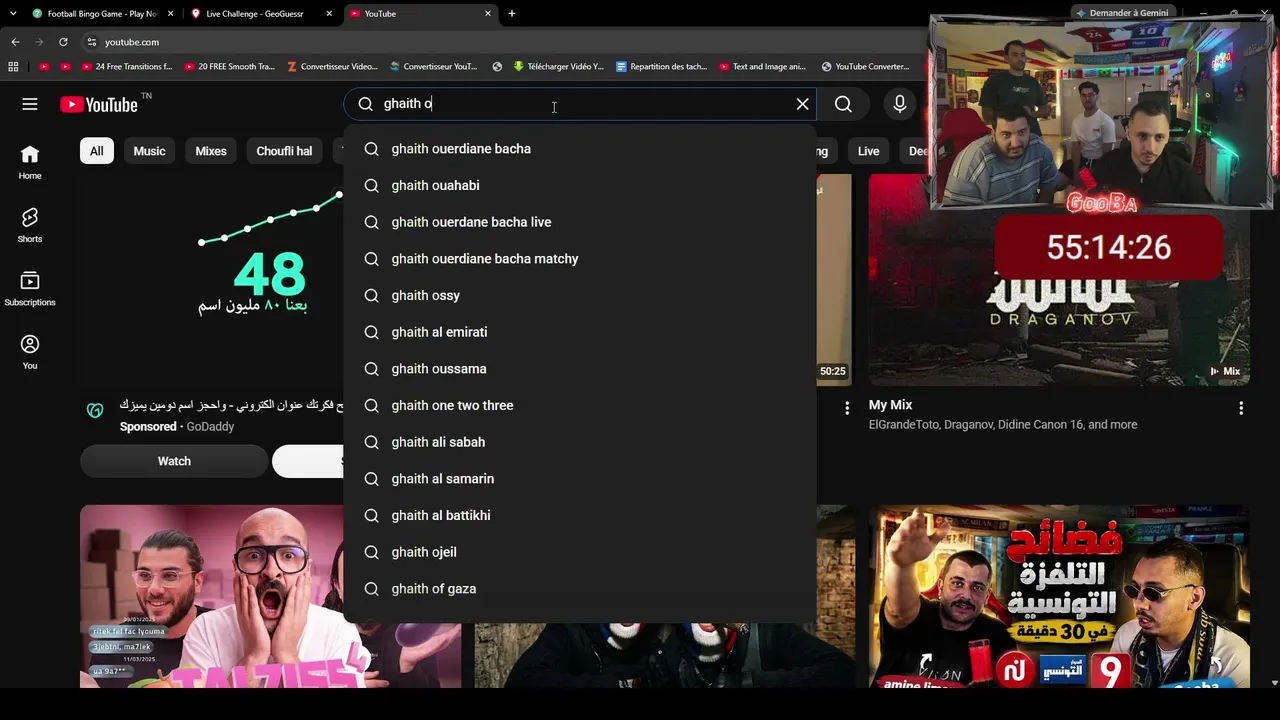Image resolution: width=1280 pixels, height=720 pixels.
Task: Open more options for My Mix
Action: (1241, 408)
